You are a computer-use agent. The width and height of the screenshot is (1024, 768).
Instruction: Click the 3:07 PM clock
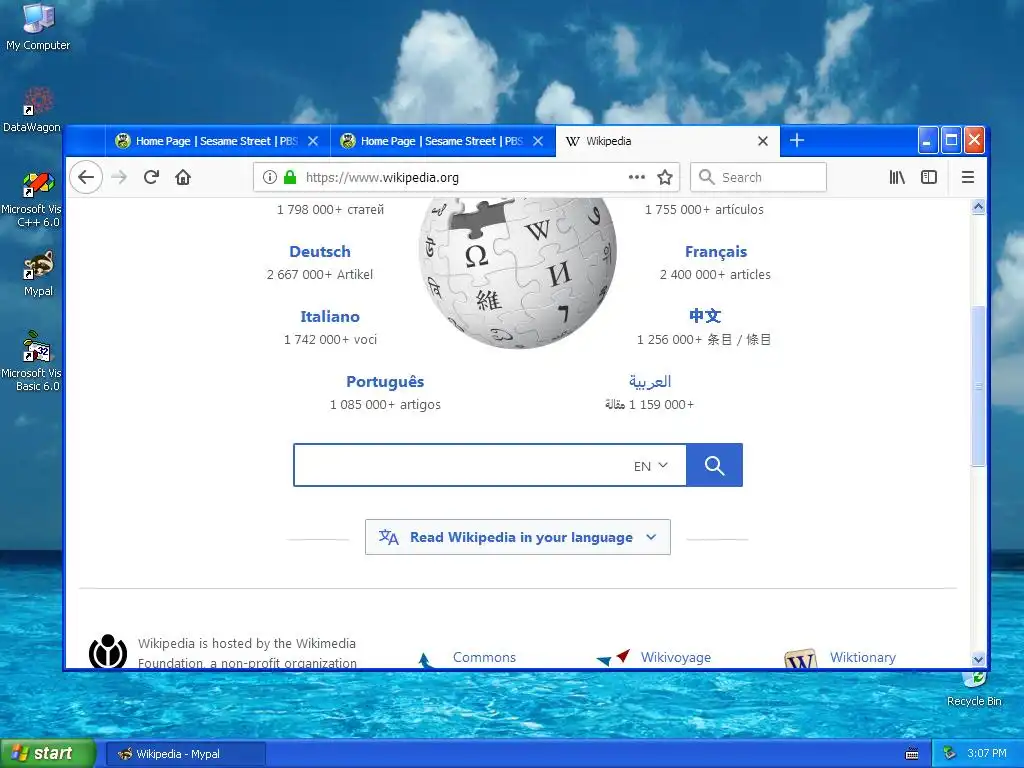click(x=987, y=753)
